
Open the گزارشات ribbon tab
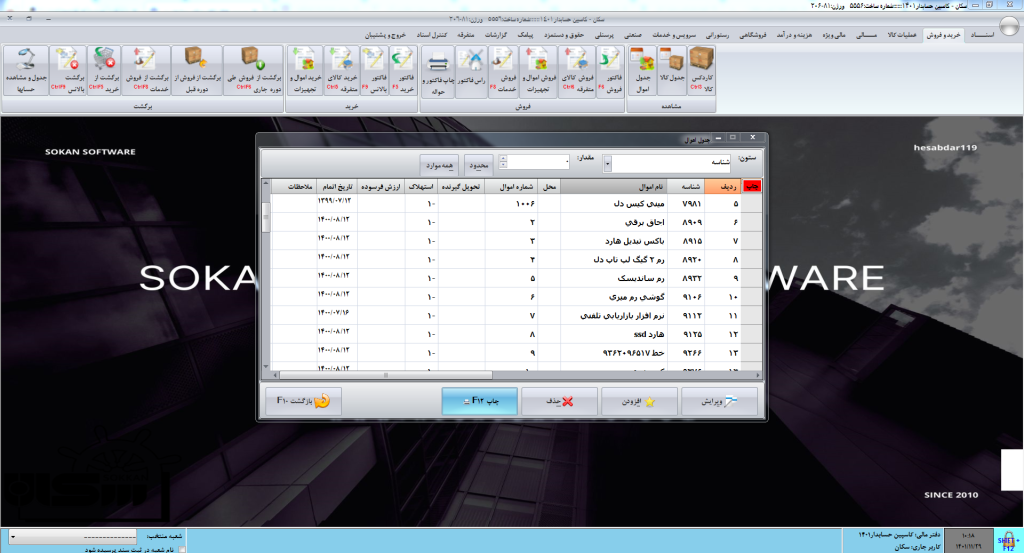[x=496, y=35]
